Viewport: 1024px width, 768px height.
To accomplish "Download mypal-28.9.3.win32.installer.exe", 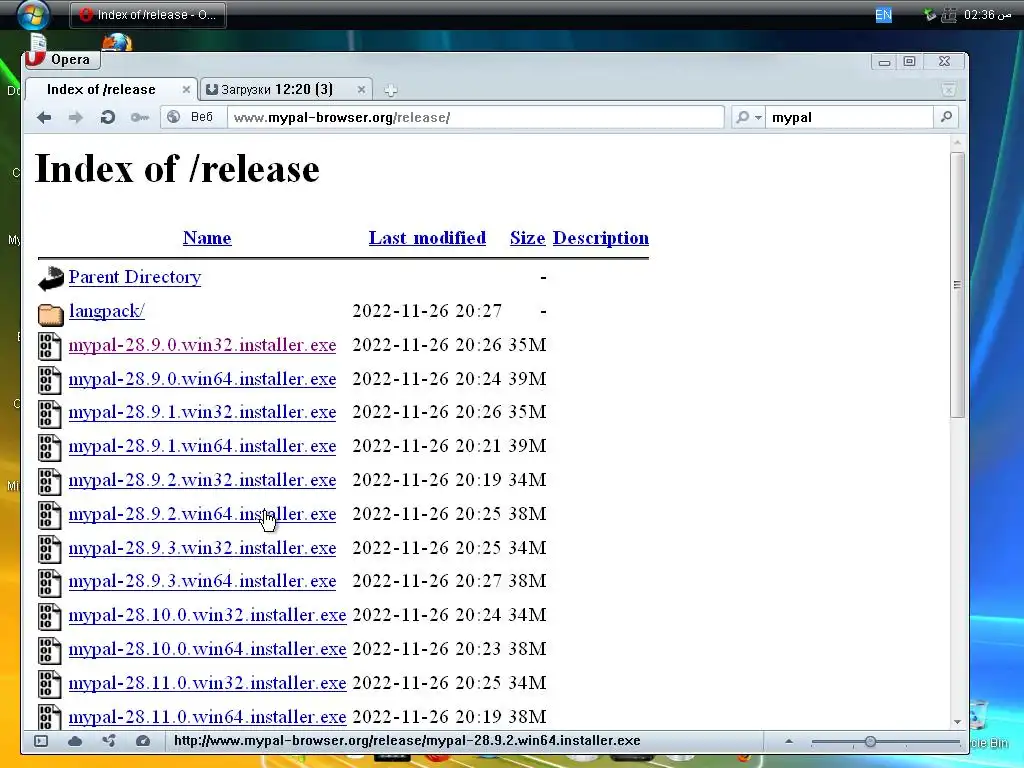I will coord(202,548).
